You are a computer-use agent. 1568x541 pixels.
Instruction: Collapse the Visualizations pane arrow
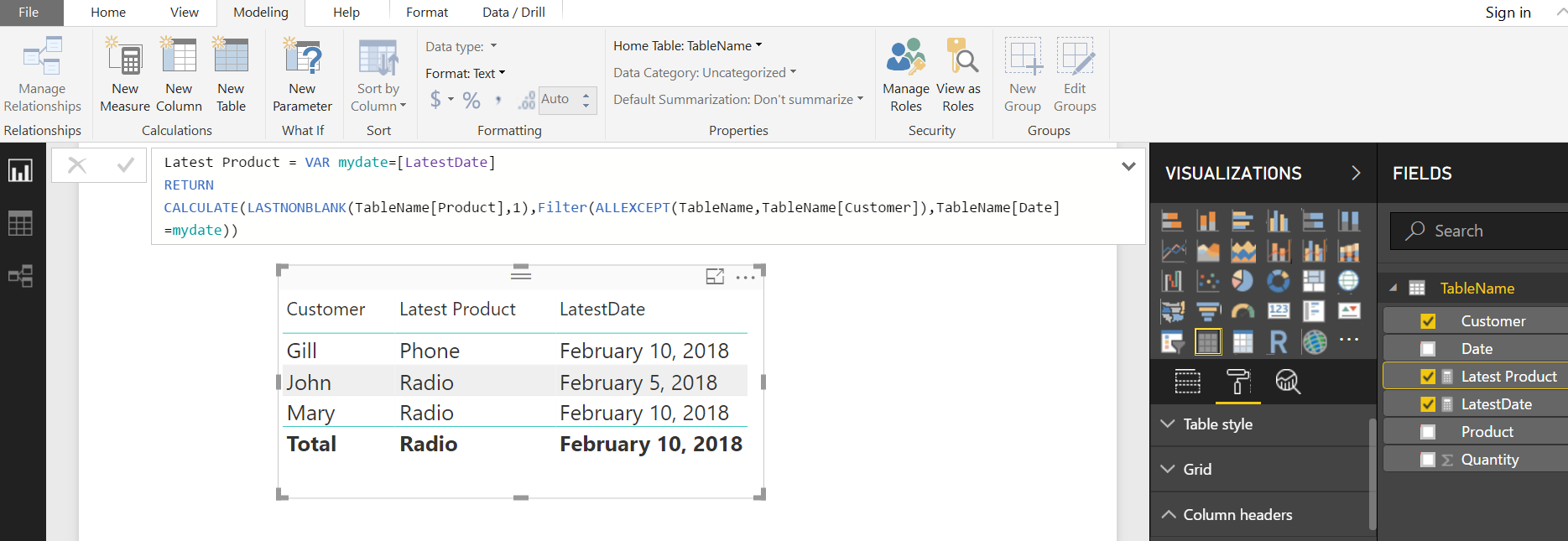click(1356, 173)
